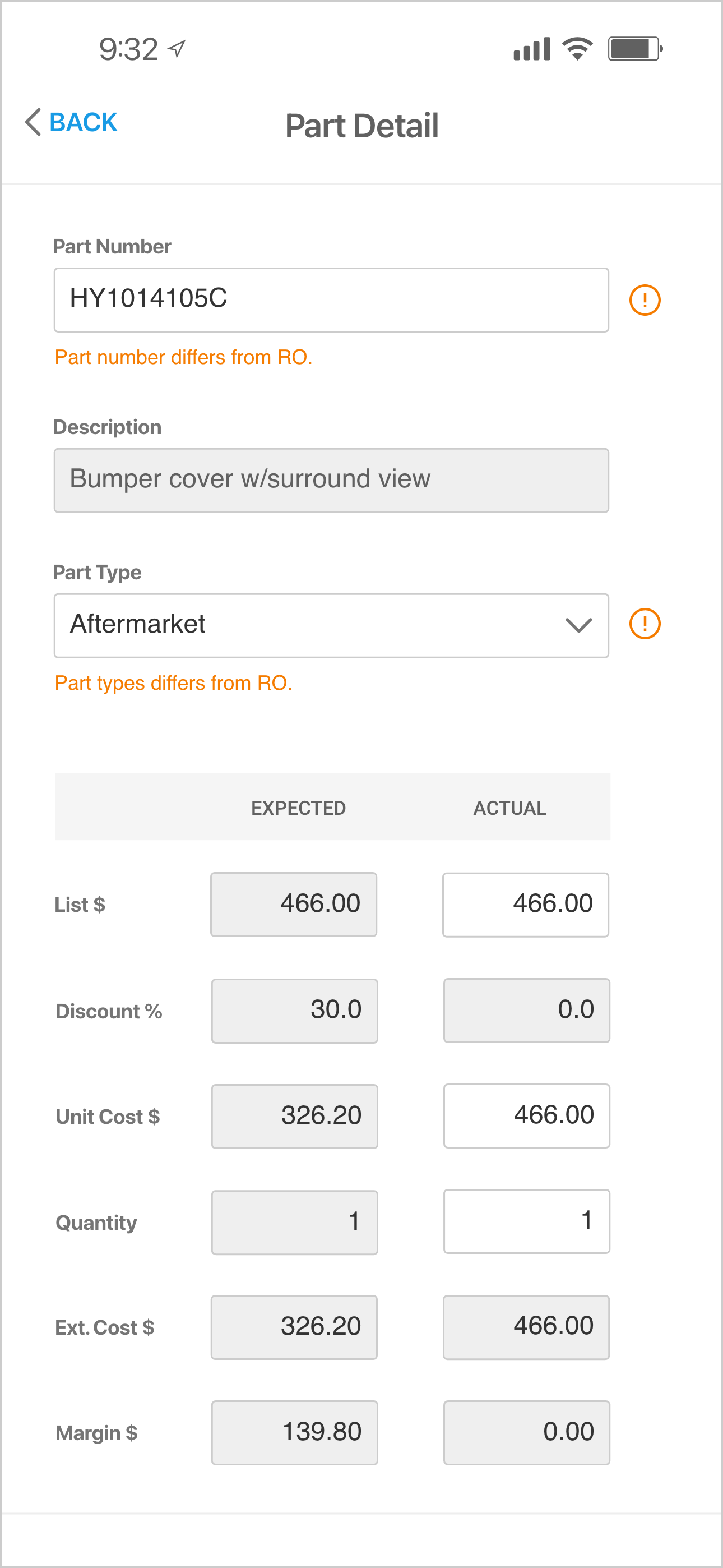The image size is (723, 1568).
Task: Click the List $ row label
Action: click(x=80, y=905)
